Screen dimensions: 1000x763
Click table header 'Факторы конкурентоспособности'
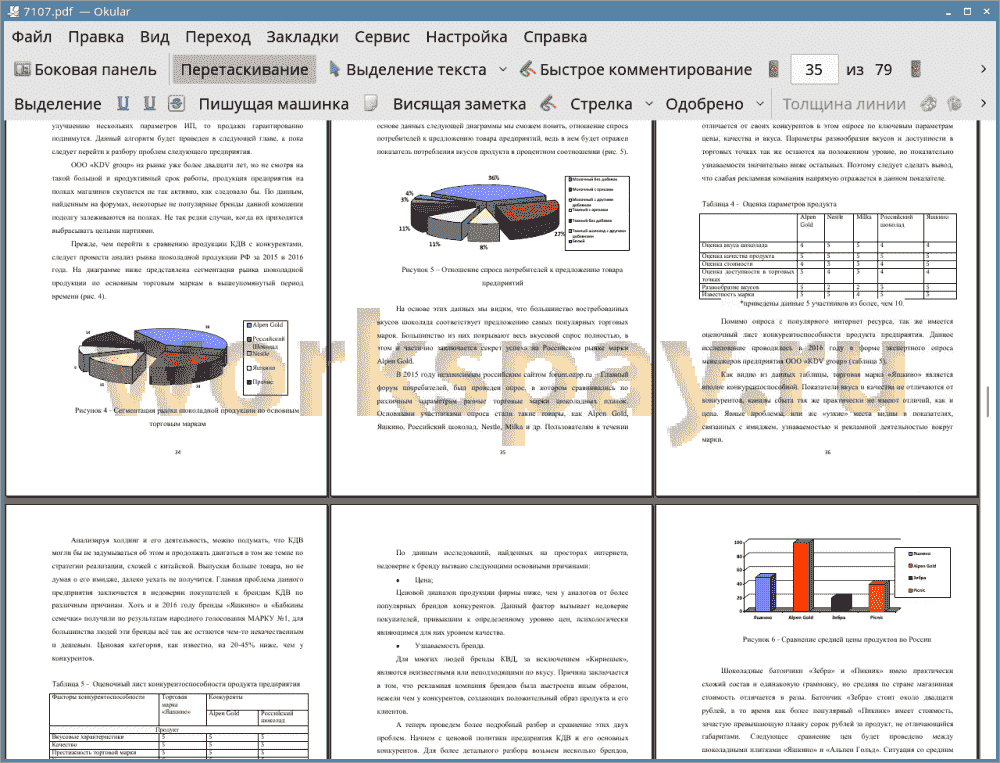[x=99, y=697]
